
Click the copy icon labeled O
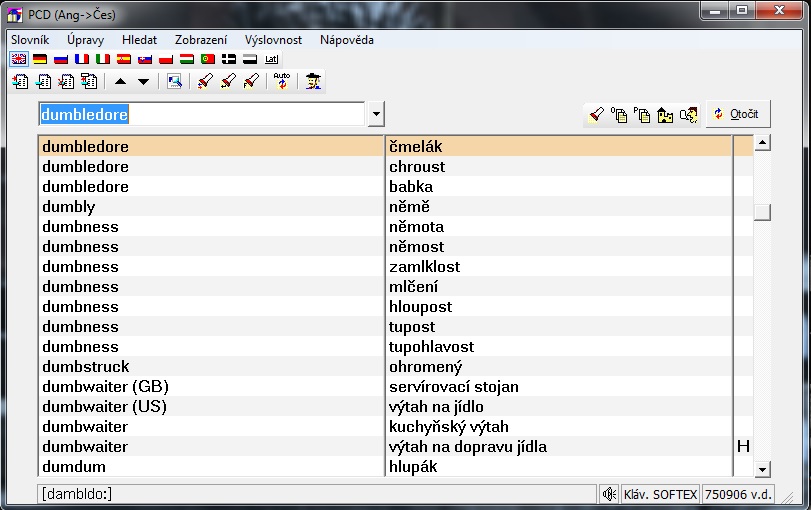pyautogui.click(x=619, y=114)
